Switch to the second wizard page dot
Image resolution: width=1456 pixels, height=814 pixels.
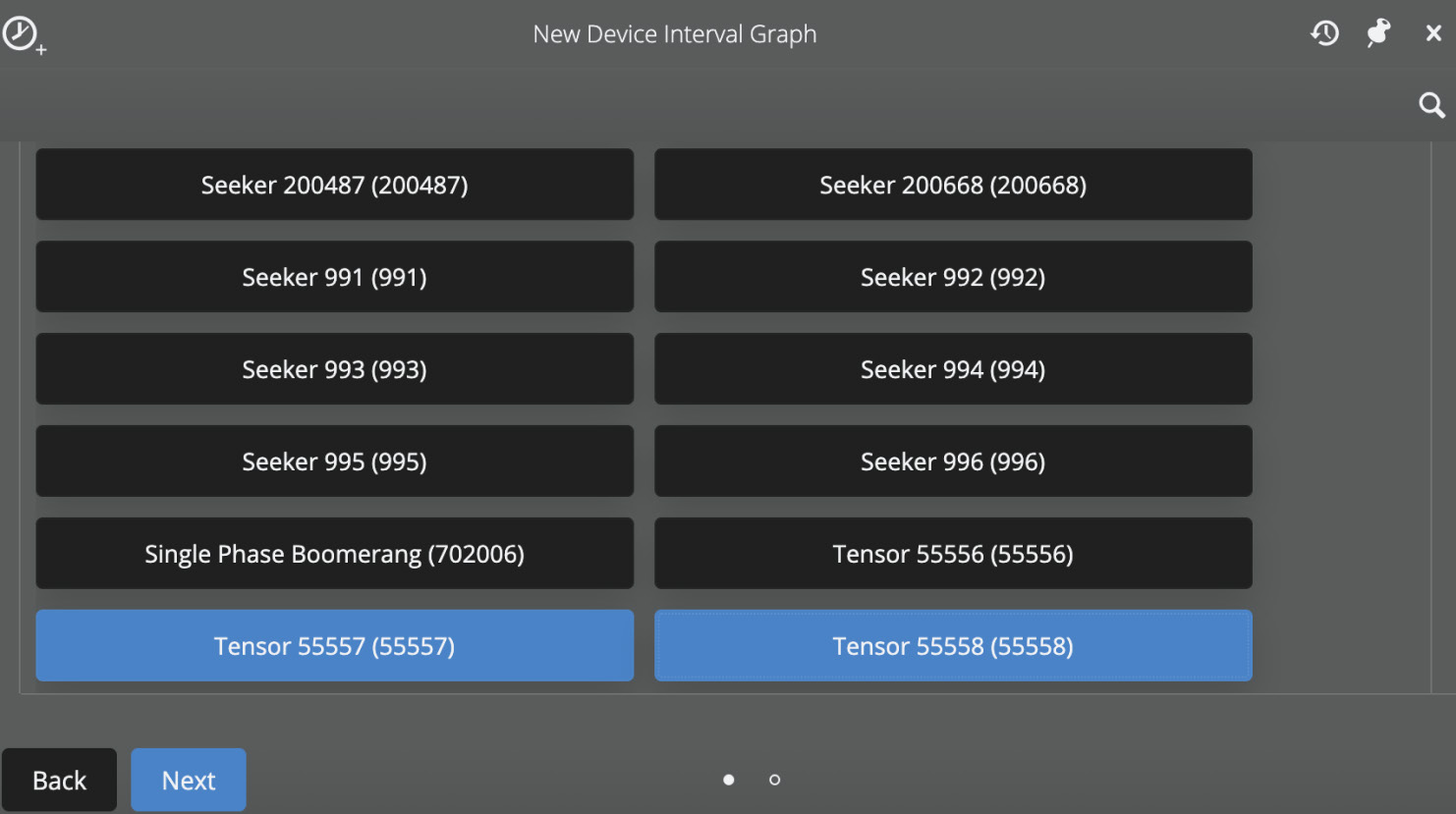tap(774, 780)
